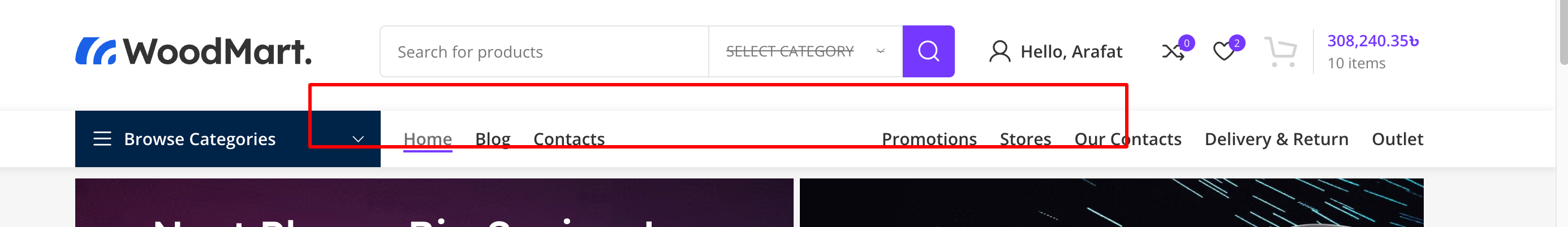Open the Delivery & Return link
Viewport: 1568px width, 227px height.
(1277, 139)
